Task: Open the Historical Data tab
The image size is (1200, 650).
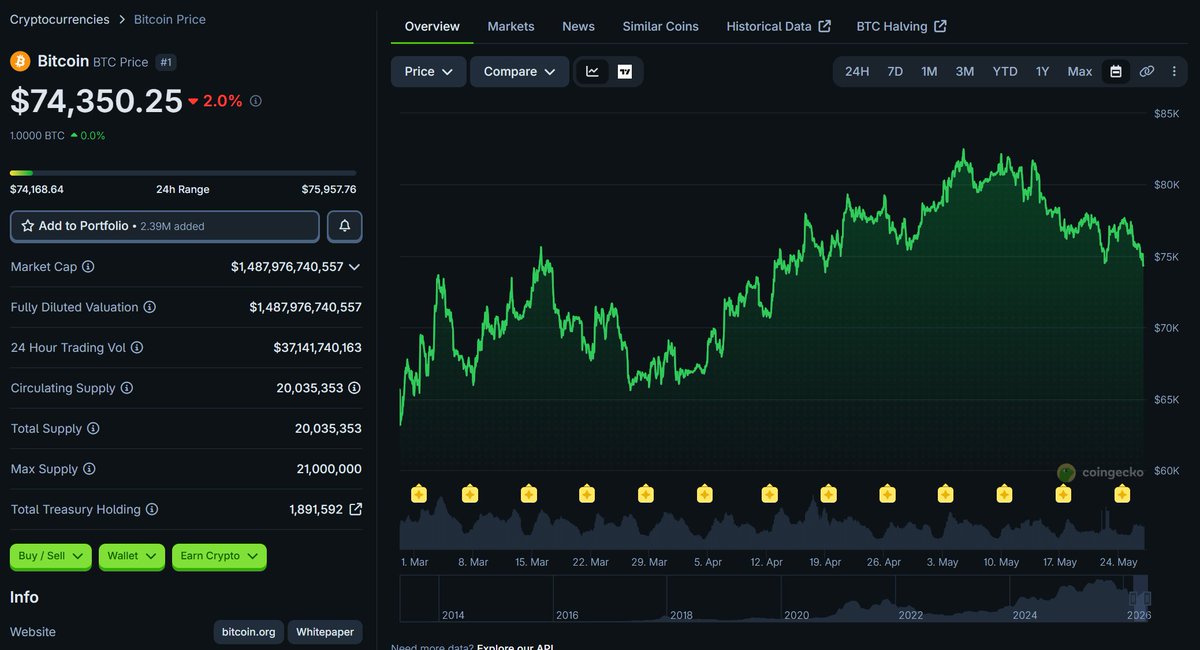Action: pos(778,26)
